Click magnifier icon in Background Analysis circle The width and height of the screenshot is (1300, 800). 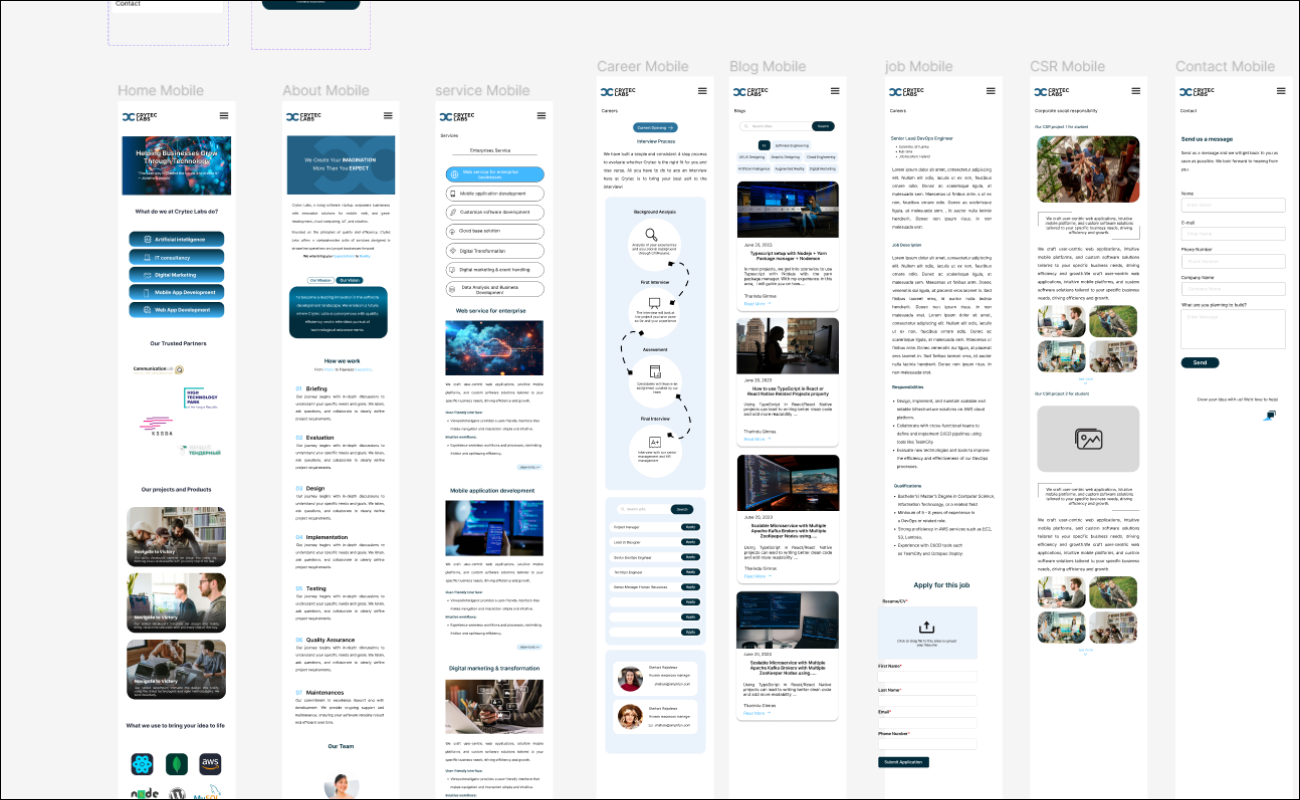click(652, 236)
